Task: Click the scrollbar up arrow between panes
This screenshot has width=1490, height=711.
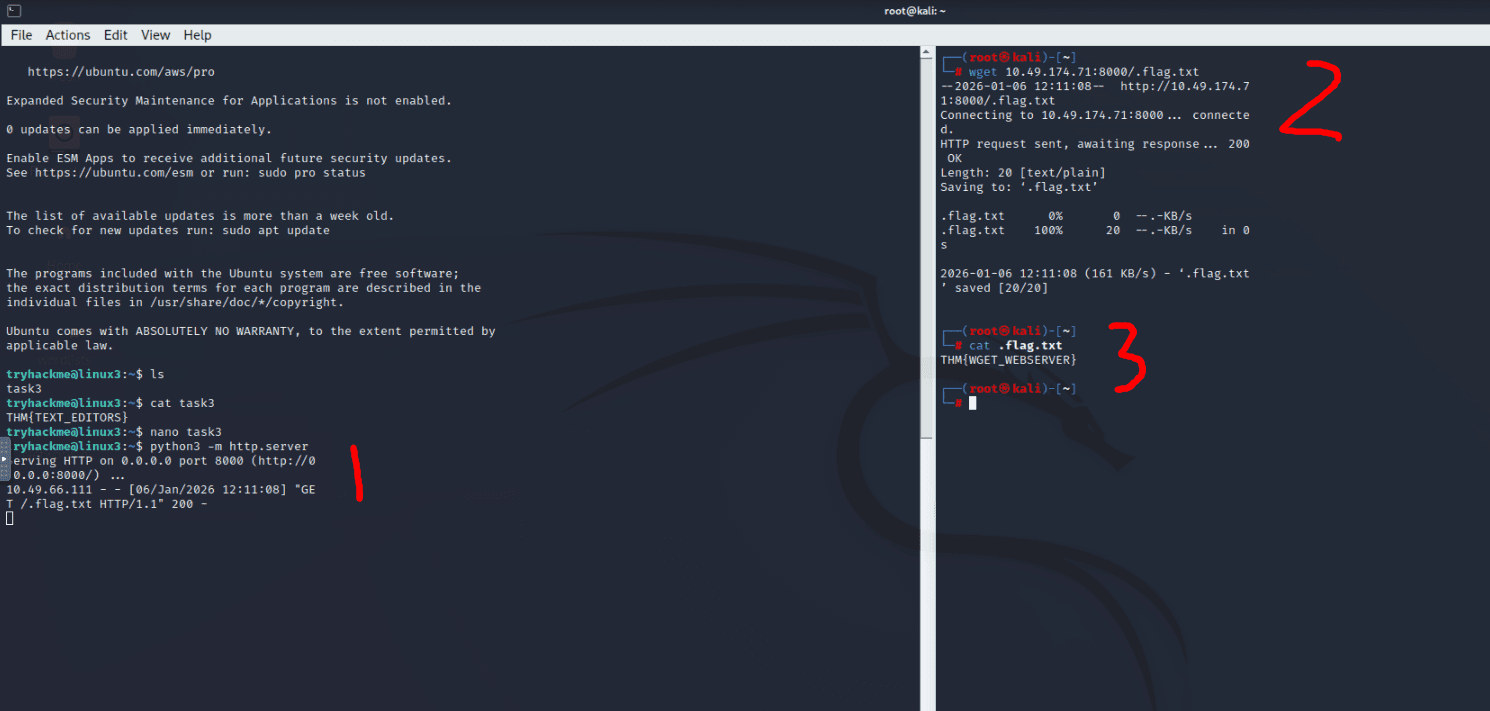Action: point(926,52)
